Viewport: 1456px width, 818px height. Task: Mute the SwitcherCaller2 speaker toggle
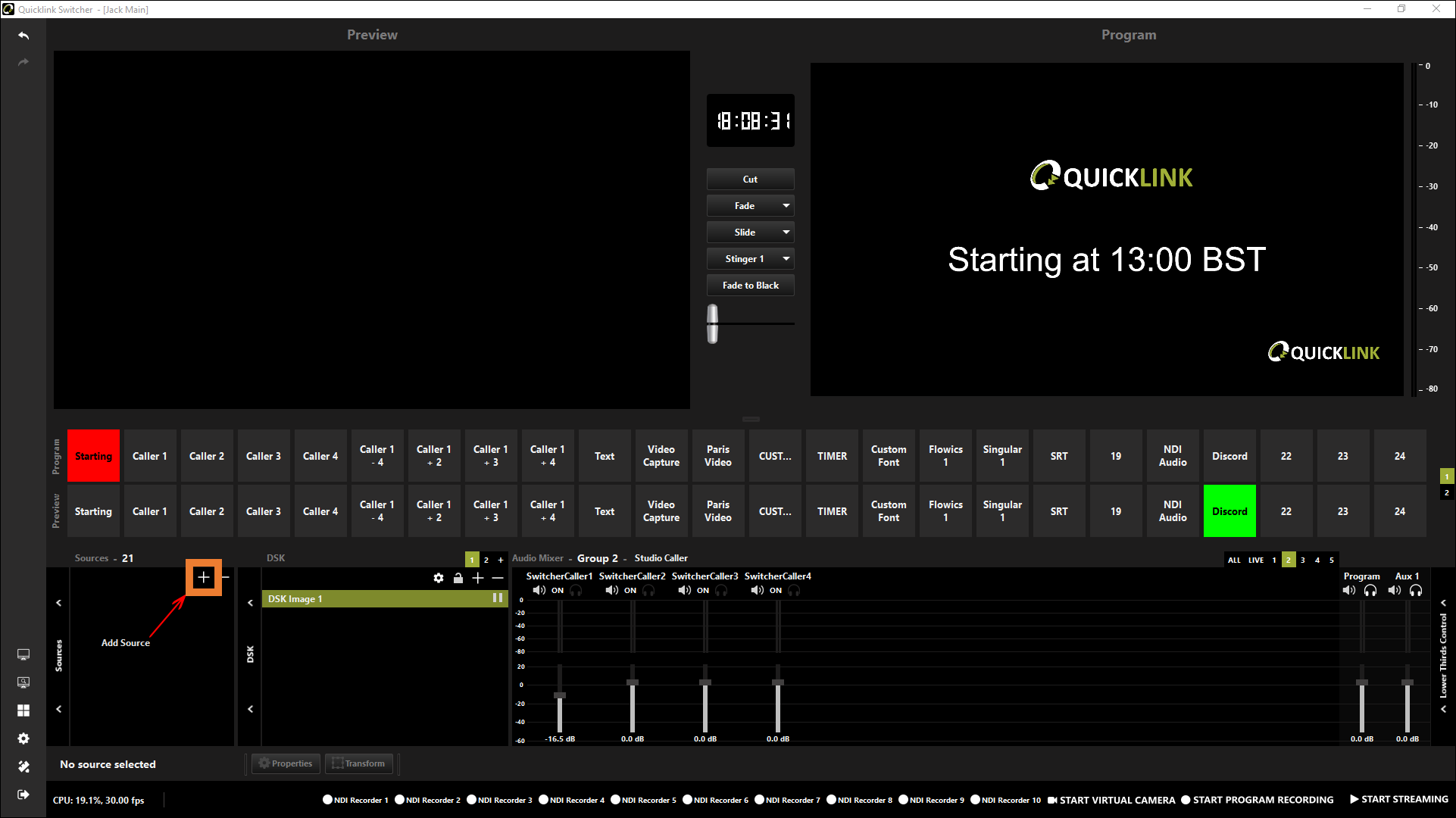pos(611,591)
